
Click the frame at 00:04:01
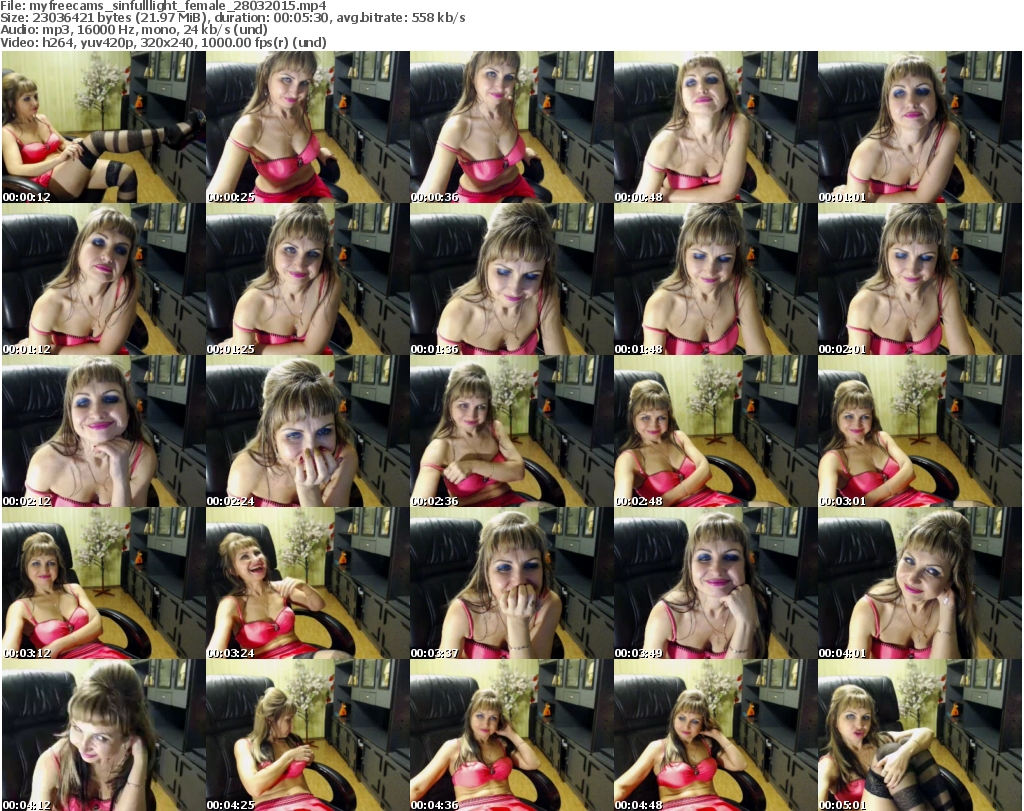(x=920, y=584)
